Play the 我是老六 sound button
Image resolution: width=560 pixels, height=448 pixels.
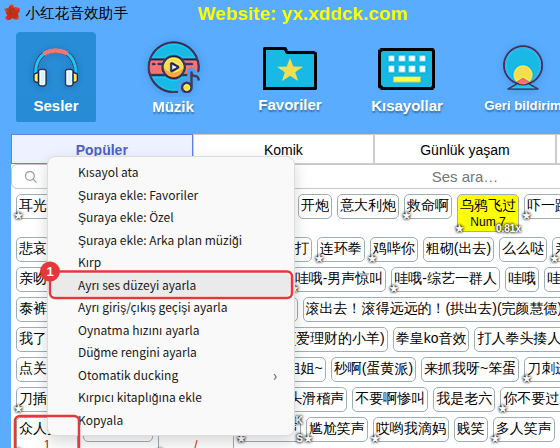[x=464, y=399]
